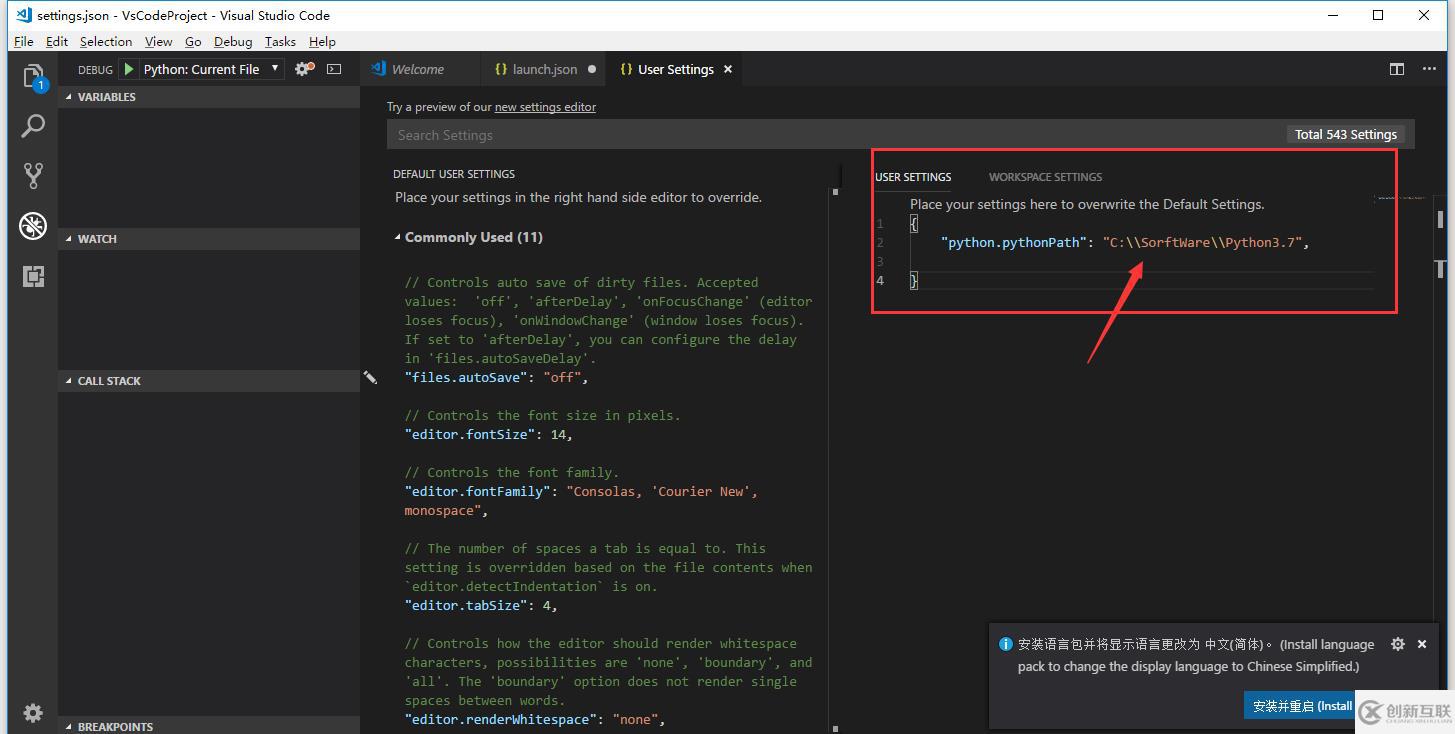The image size is (1455, 734).
Task: Select the USER SETTINGS scope tab
Action: pyautogui.click(x=913, y=177)
